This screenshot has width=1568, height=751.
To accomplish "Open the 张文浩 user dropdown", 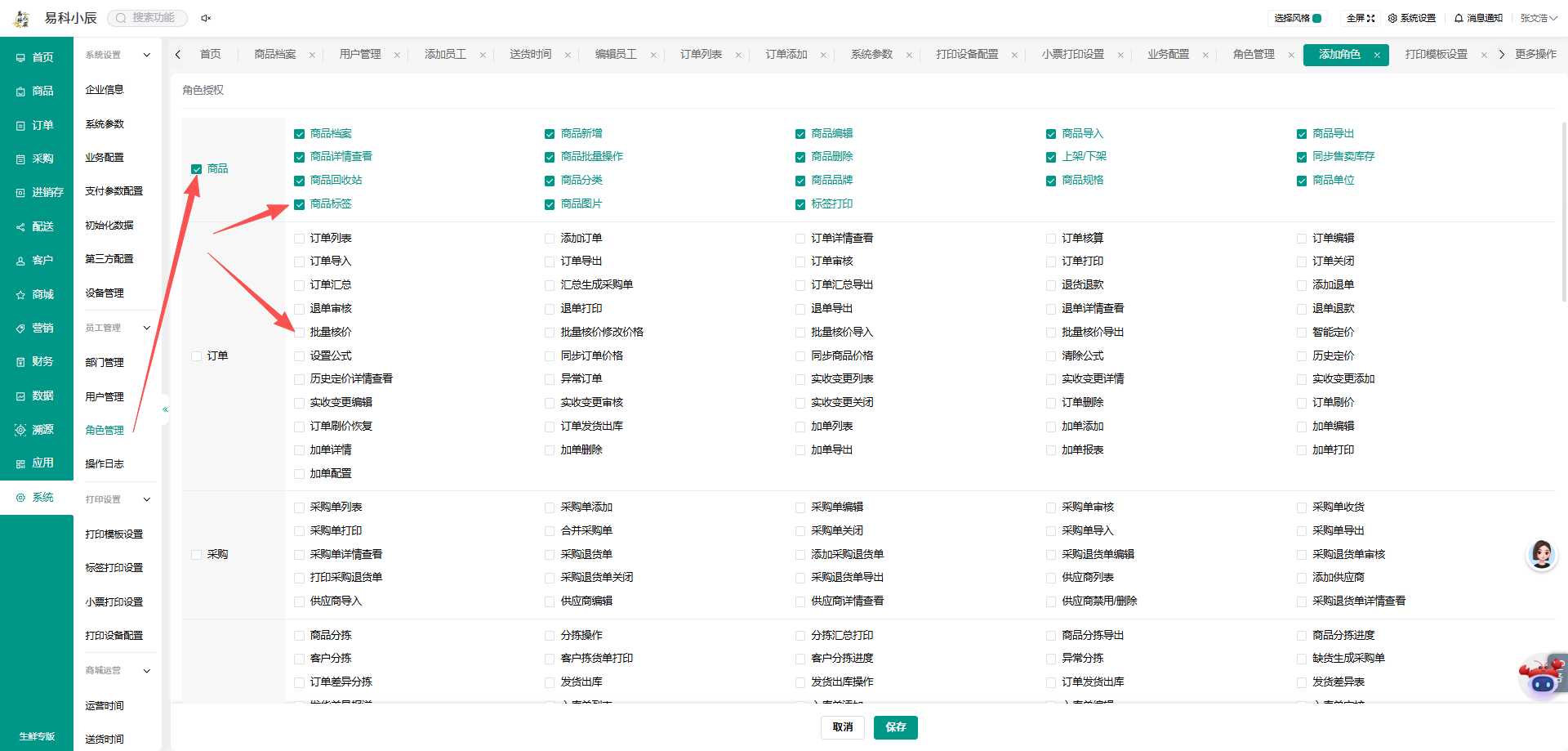I will 1539,18.
